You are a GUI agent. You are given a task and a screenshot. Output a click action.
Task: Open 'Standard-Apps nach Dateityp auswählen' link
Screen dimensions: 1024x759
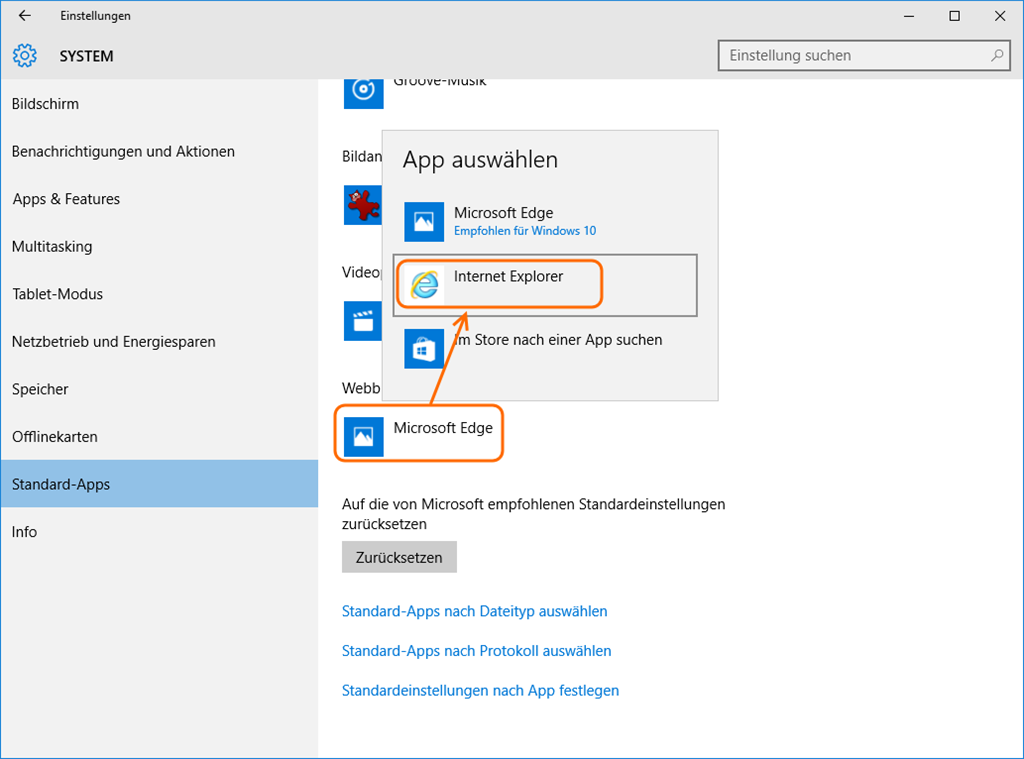(x=474, y=611)
